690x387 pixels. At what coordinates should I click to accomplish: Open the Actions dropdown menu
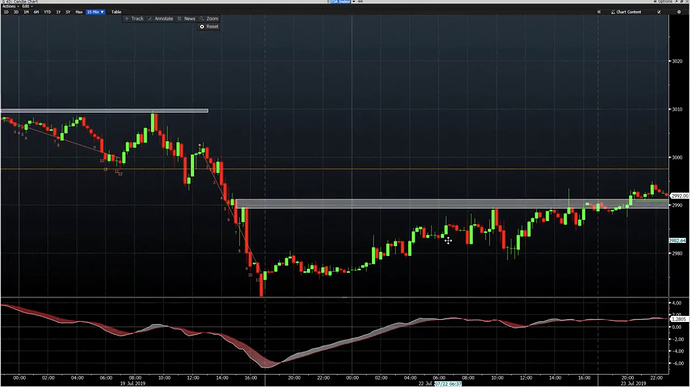pos(10,7)
